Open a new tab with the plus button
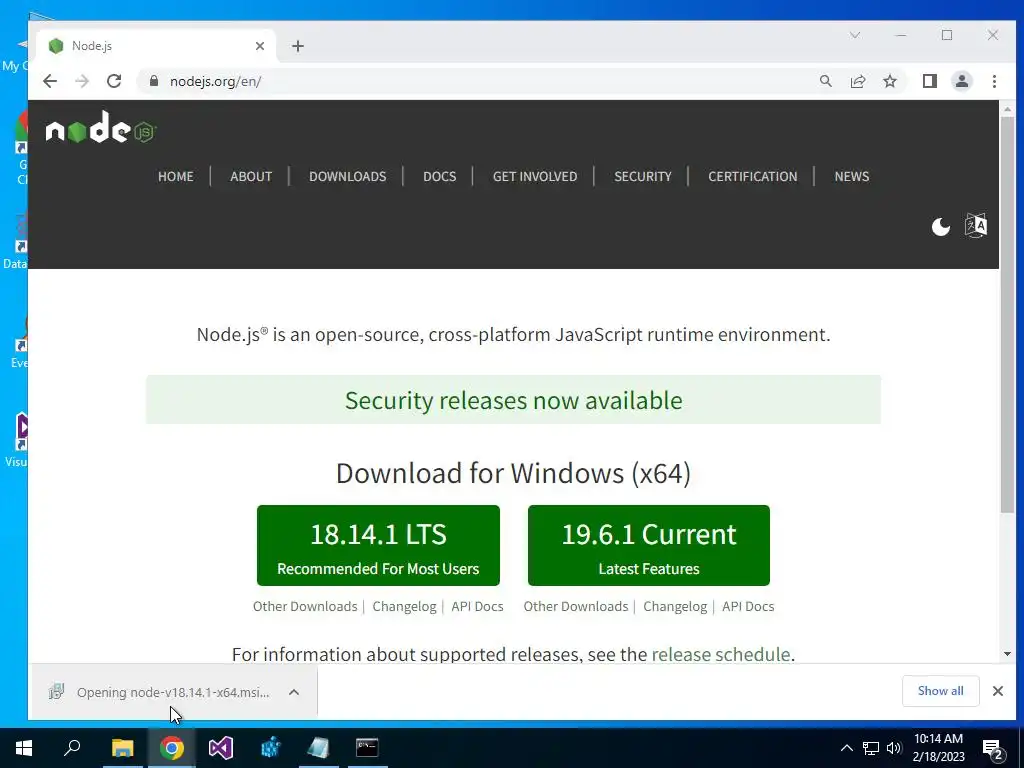The image size is (1024, 768). 298,46
